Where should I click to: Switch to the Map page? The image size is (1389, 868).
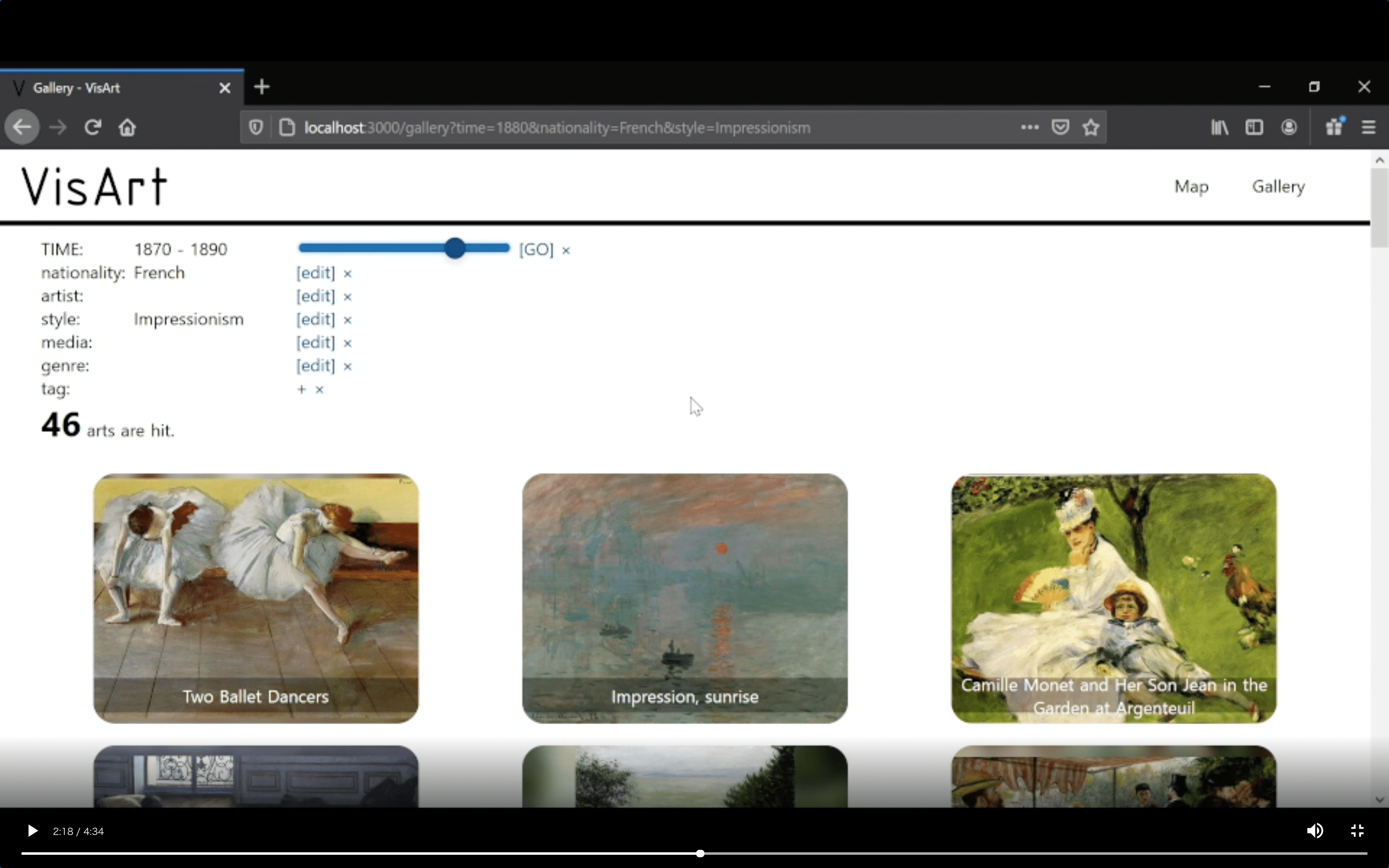1191,186
